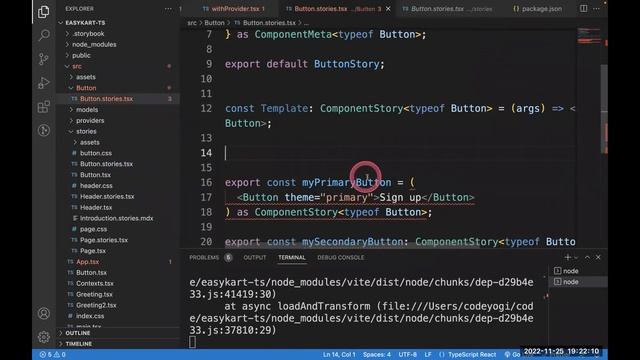Collapse the stories folder
This screenshot has width=640, height=360.
118,131
